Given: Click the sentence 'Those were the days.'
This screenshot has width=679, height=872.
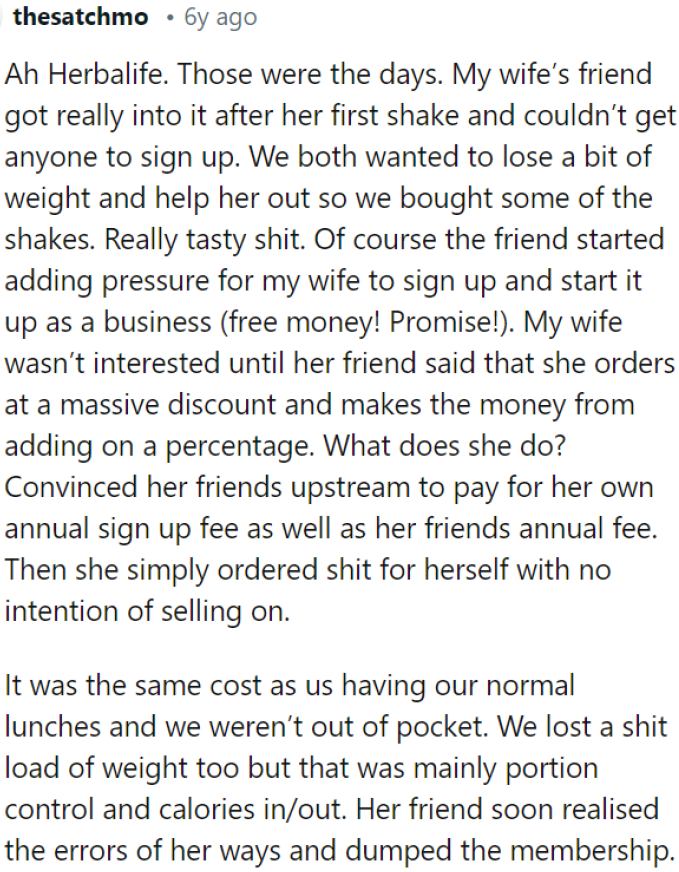Looking at the screenshot, I should point(310,74).
